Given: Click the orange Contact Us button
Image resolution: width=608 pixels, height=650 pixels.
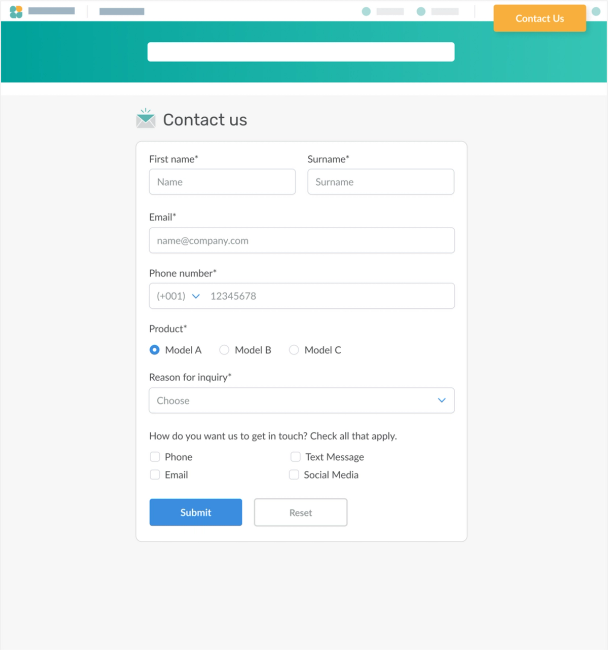Looking at the screenshot, I should click(x=539, y=18).
